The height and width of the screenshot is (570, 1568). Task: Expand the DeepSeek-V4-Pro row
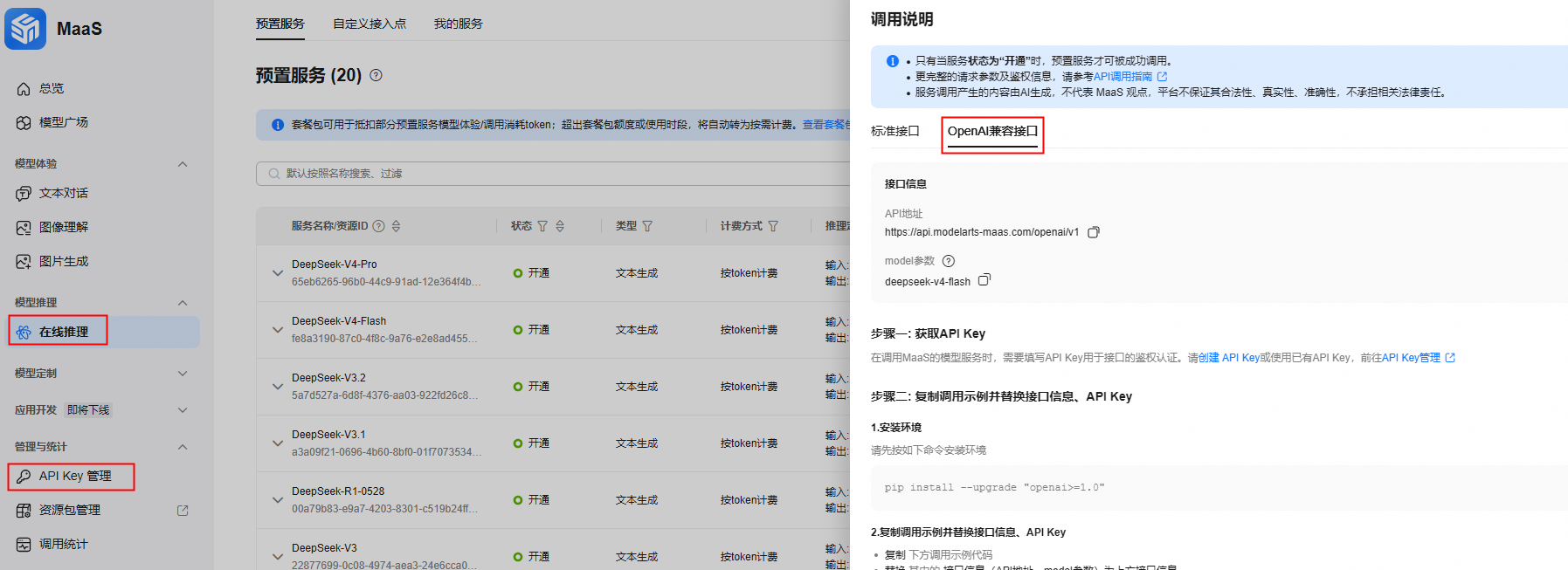[x=277, y=273]
